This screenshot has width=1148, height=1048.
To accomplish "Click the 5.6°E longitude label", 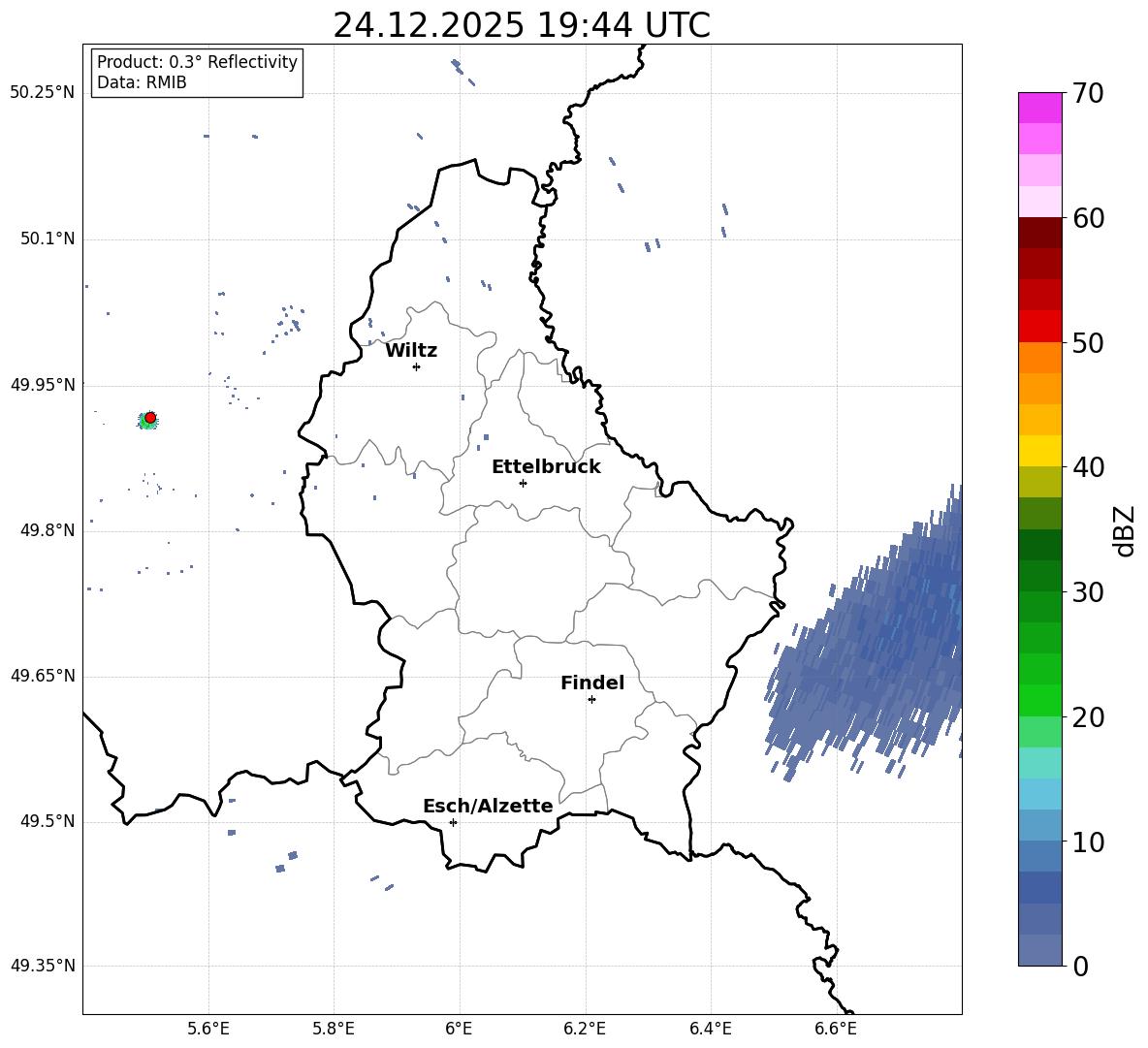I will (208, 1029).
